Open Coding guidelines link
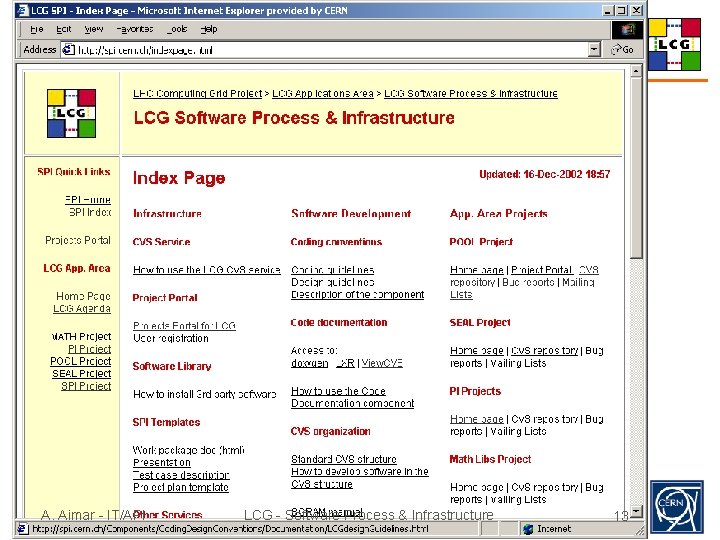This screenshot has height=540, width=720. 332,270
